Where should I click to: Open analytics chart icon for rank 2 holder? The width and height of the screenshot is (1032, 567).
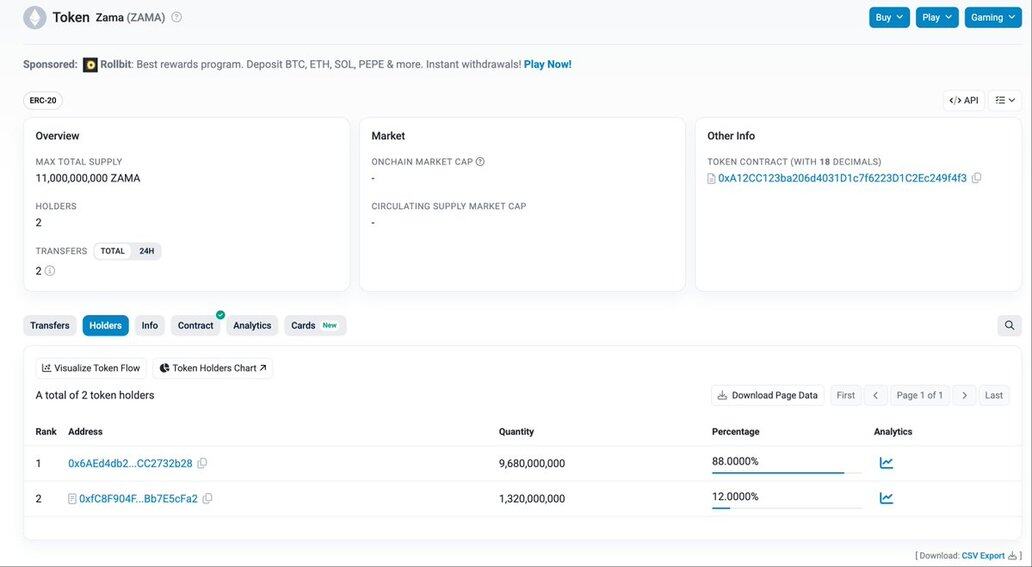coord(886,498)
